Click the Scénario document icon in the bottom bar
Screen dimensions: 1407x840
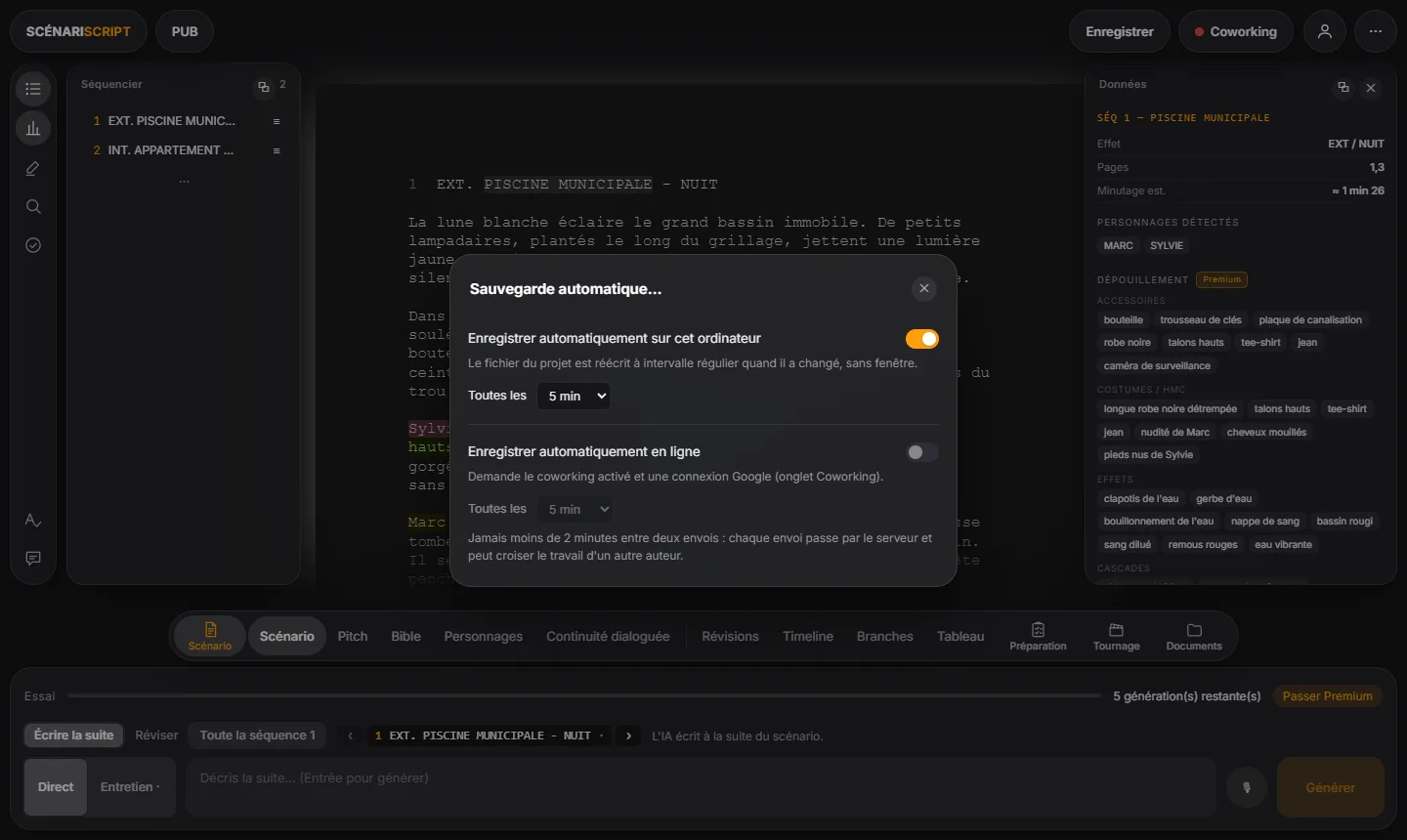point(210,636)
